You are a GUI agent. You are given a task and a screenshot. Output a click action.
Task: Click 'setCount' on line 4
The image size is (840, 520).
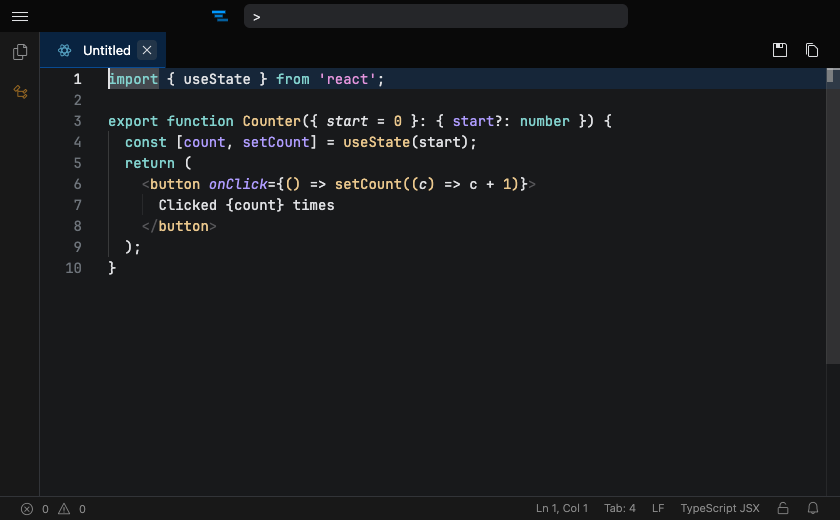pyautogui.click(x=276, y=142)
